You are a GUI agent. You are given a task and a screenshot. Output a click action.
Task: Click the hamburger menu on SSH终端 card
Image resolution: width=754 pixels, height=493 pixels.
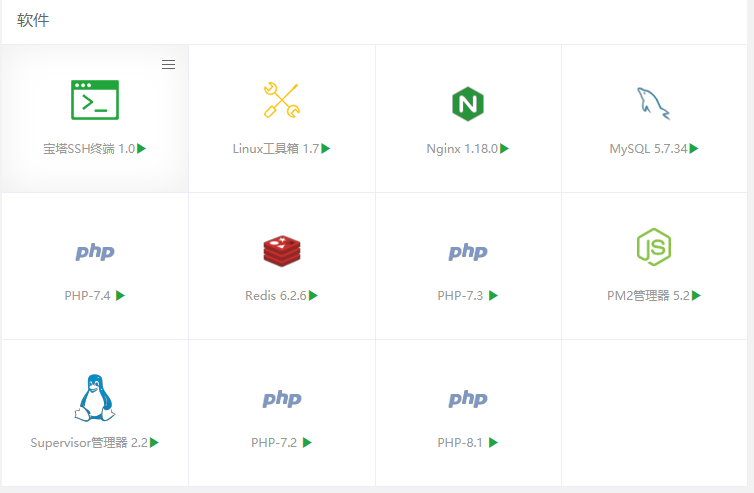point(168,64)
